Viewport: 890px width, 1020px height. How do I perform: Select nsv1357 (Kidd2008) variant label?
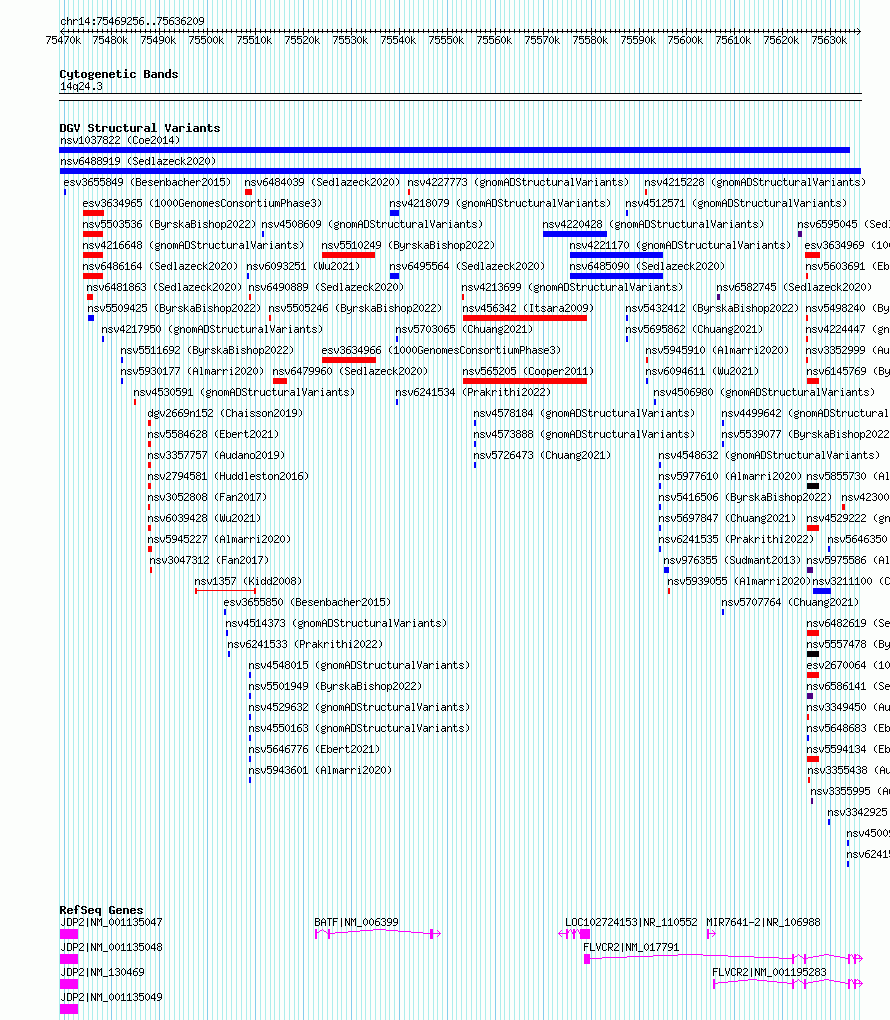(x=248, y=581)
